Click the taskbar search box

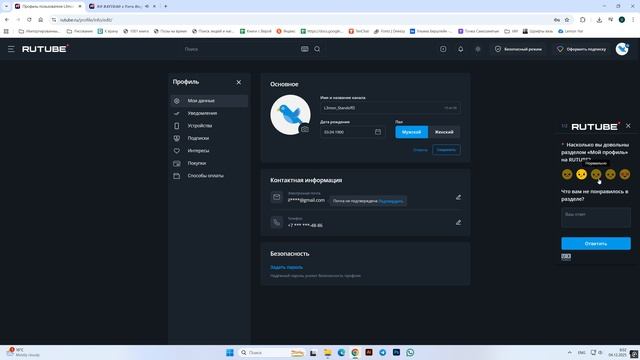(271, 353)
